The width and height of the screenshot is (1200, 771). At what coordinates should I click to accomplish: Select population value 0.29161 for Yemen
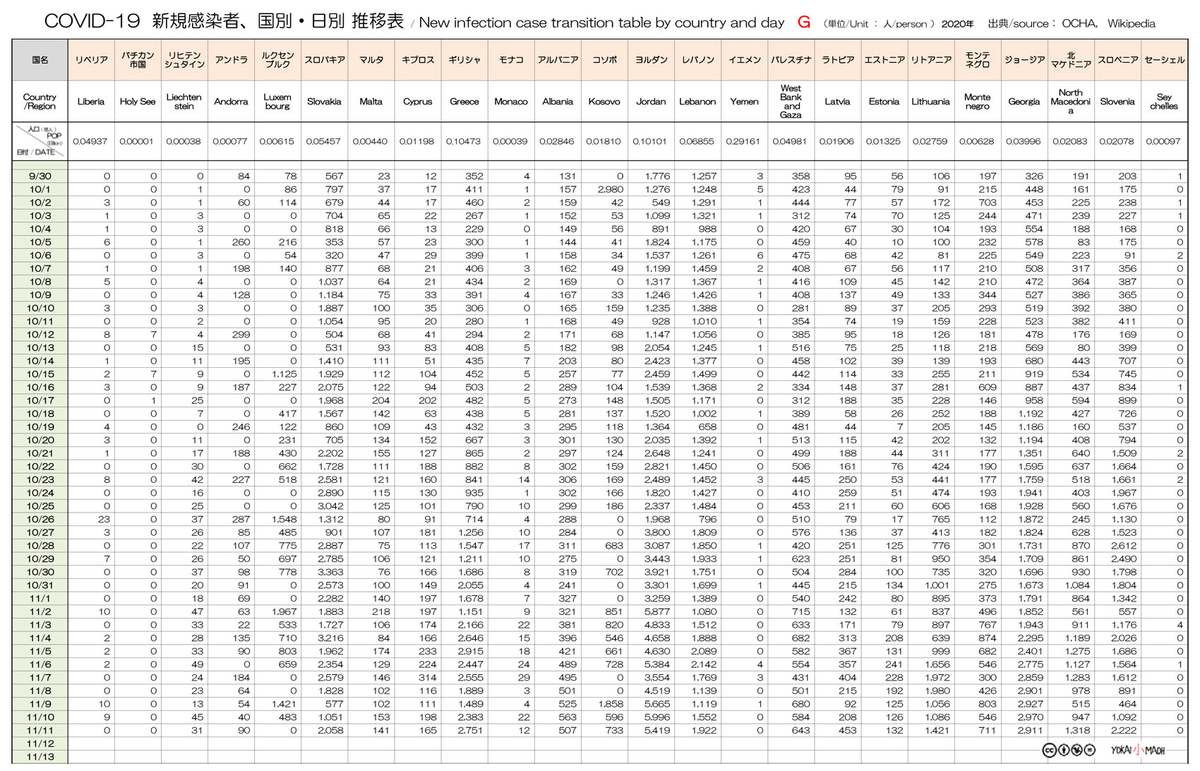(x=744, y=141)
